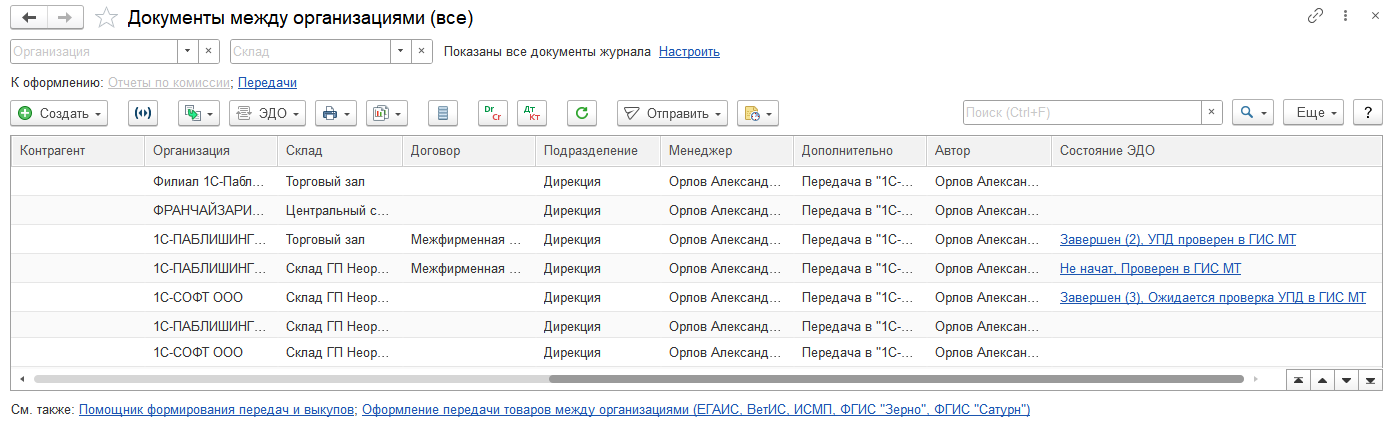Open the print icon dropdown
Image resolution: width=1390 pixels, height=426 pixels.
pyautogui.click(x=336, y=114)
